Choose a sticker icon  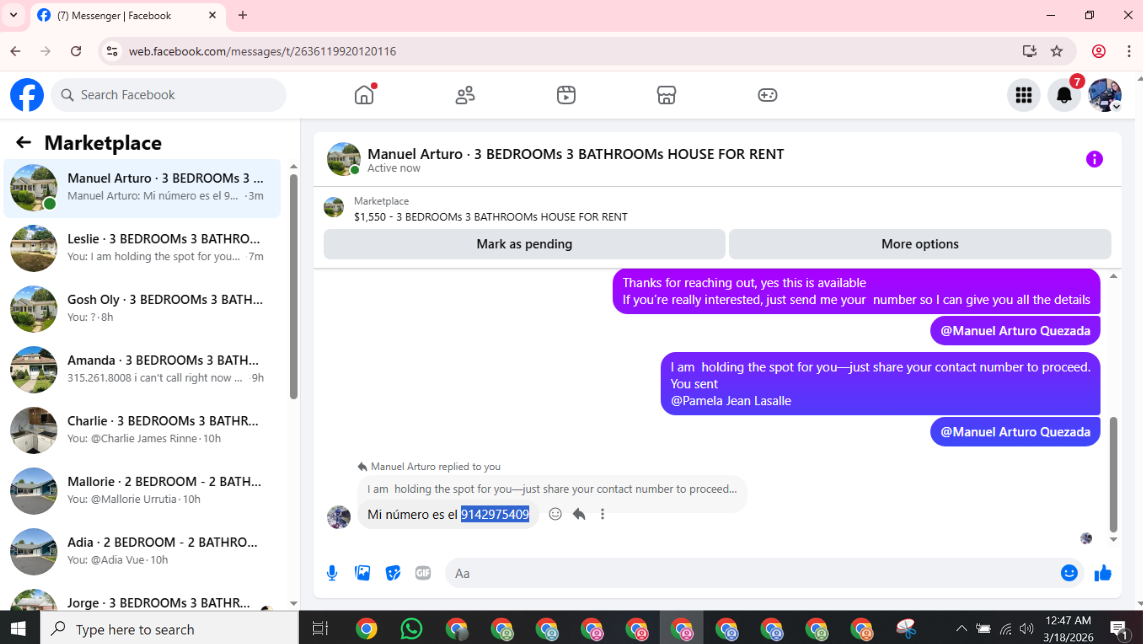[393, 573]
